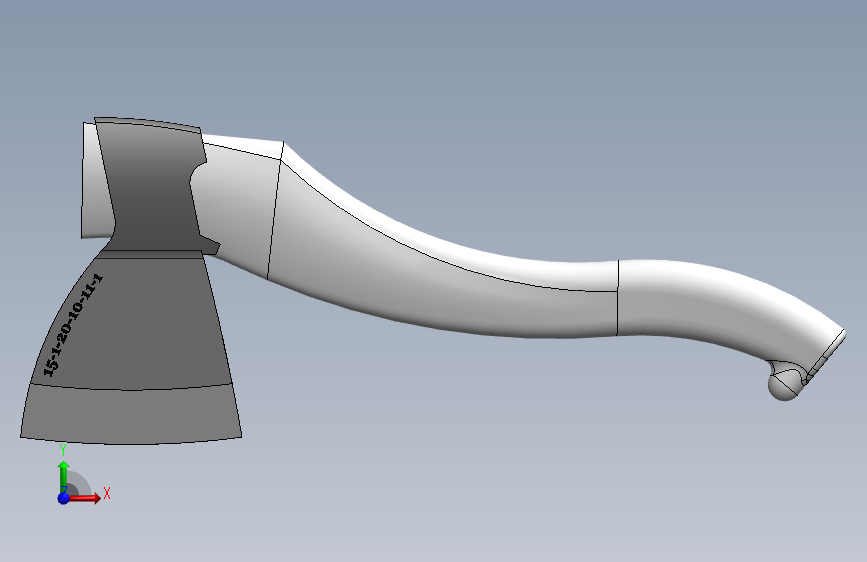Screen dimensions: 867x562
Task: Click the red X axis arrow of the triad
Action: (86, 498)
